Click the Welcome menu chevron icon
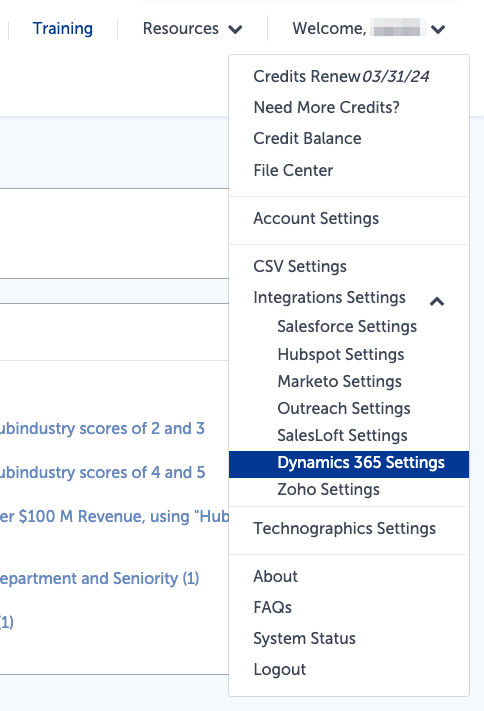 pos(438,30)
